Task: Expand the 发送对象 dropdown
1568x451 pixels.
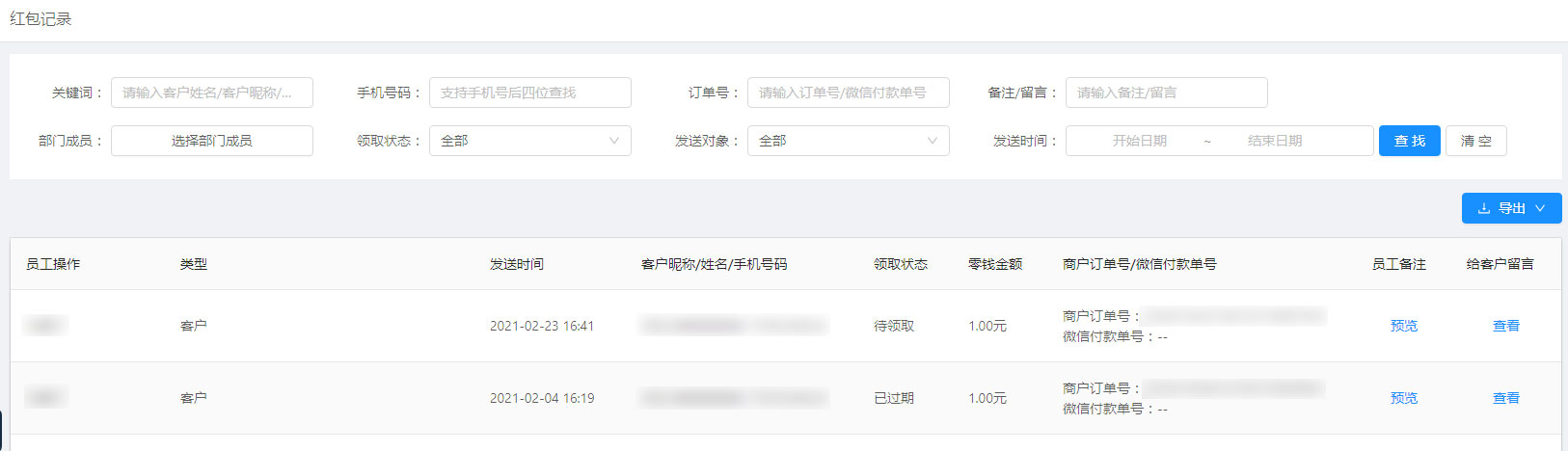Action: coord(849,141)
